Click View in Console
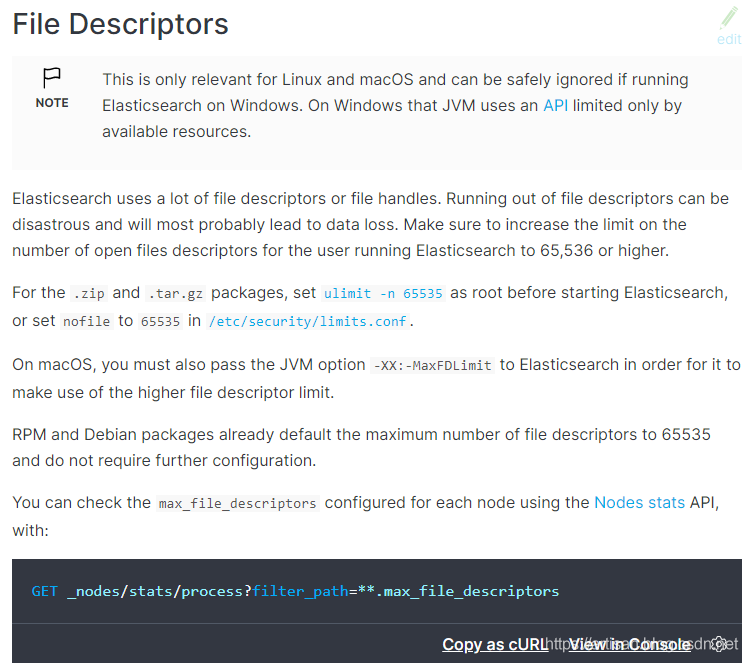 point(630,644)
